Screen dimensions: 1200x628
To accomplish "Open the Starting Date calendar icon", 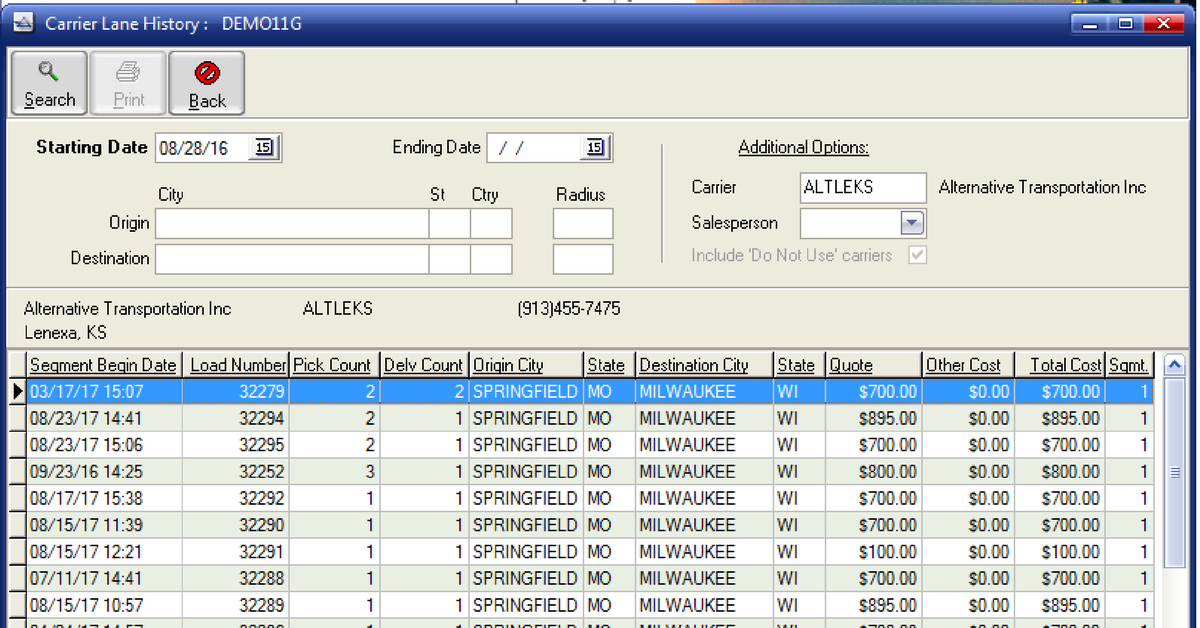I will point(264,147).
